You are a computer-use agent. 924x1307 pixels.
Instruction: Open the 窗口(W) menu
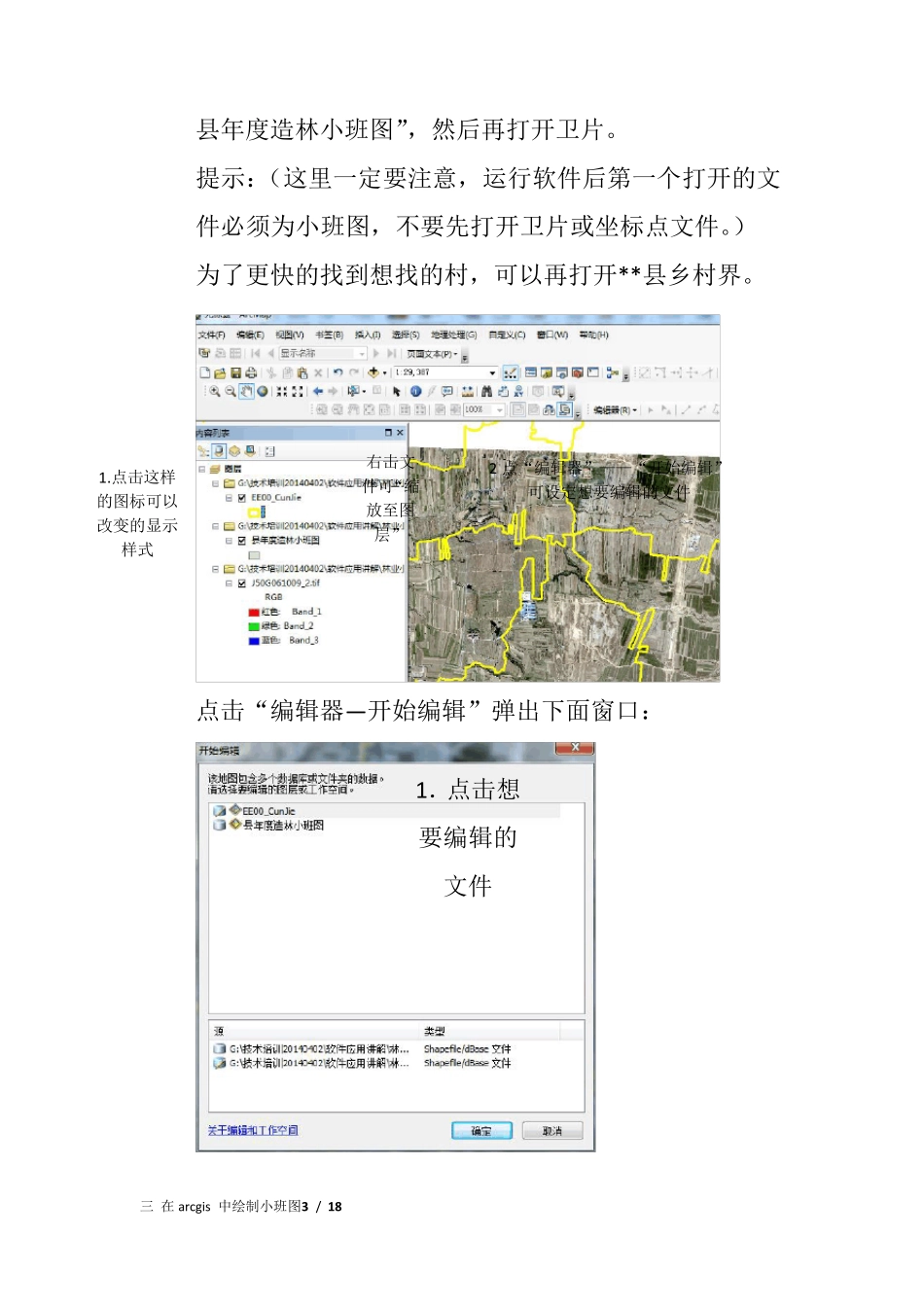pos(552,335)
